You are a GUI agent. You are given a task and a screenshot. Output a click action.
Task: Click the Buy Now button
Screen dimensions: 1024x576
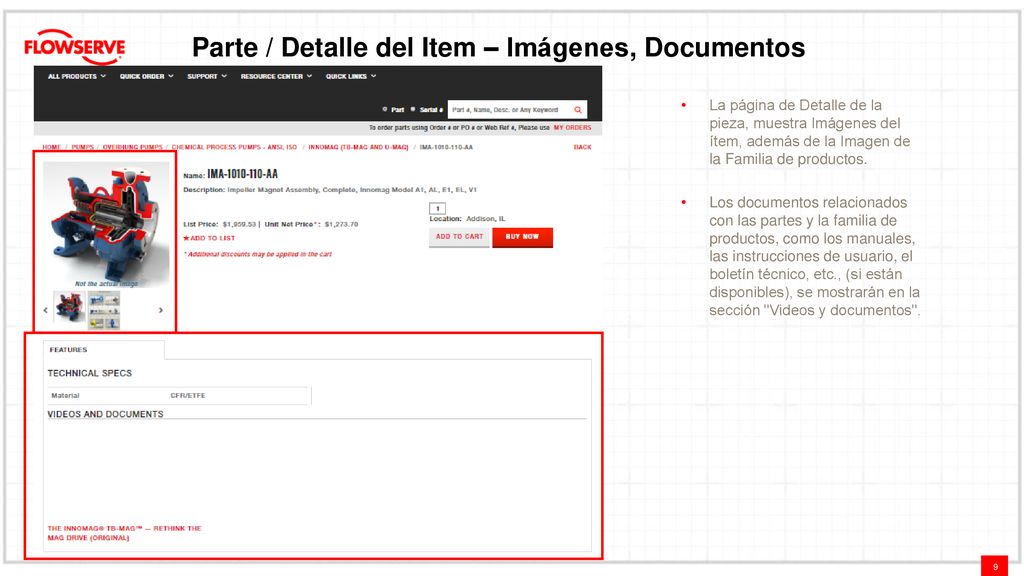pyautogui.click(x=522, y=237)
